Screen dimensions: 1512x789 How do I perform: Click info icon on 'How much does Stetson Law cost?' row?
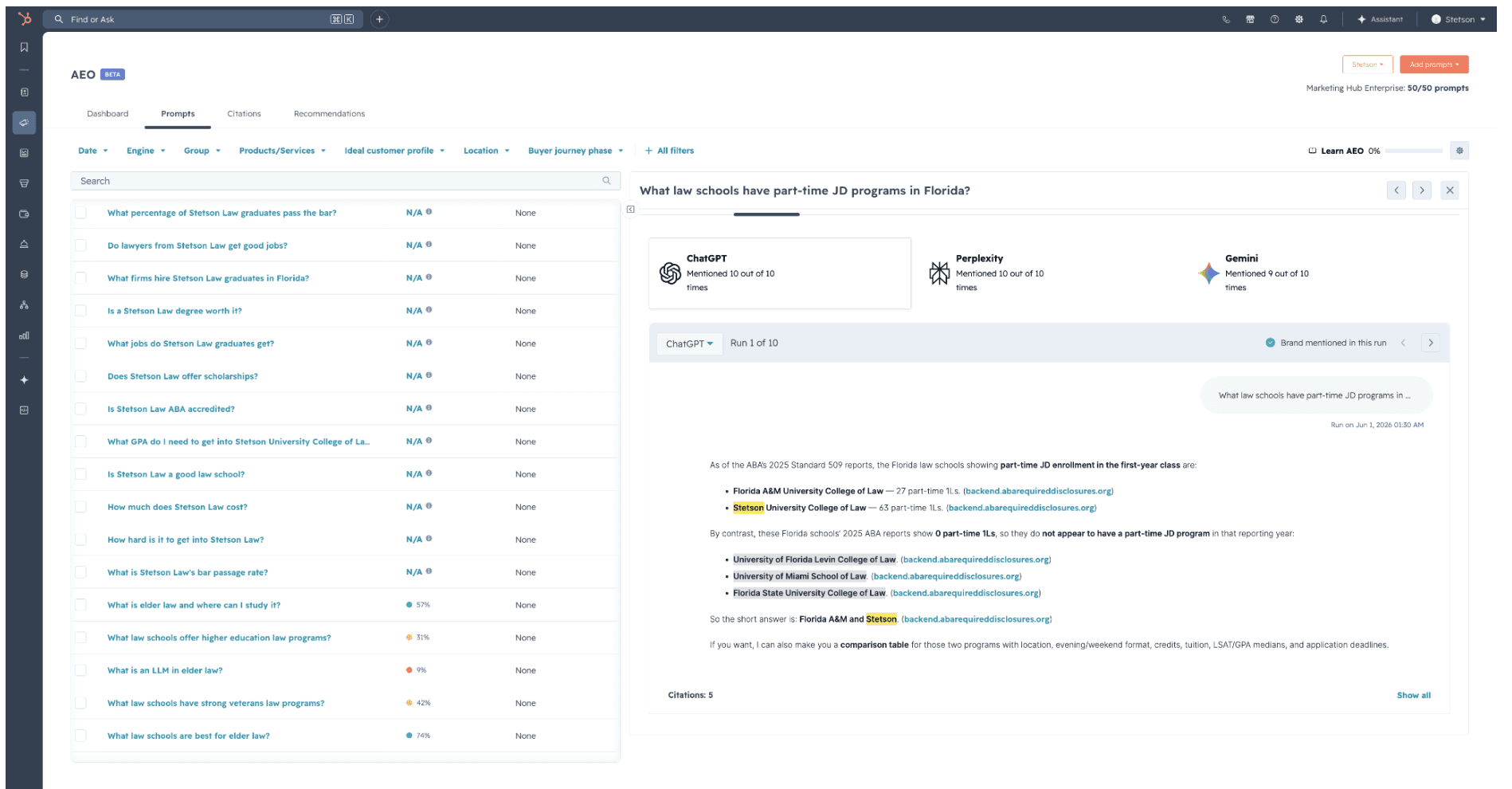click(429, 506)
